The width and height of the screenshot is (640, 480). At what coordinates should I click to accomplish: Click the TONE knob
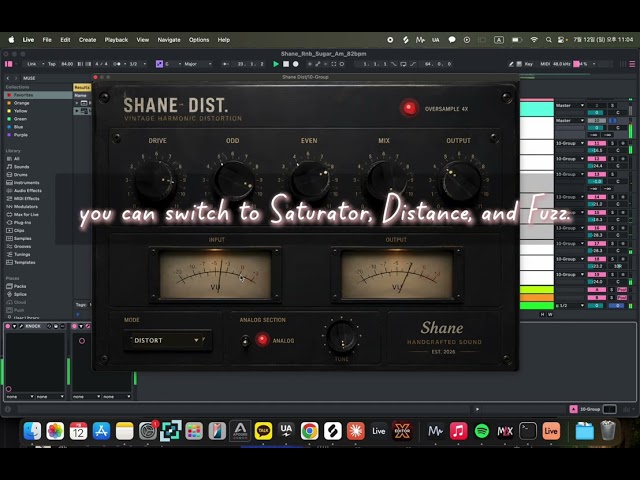pos(342,336)
